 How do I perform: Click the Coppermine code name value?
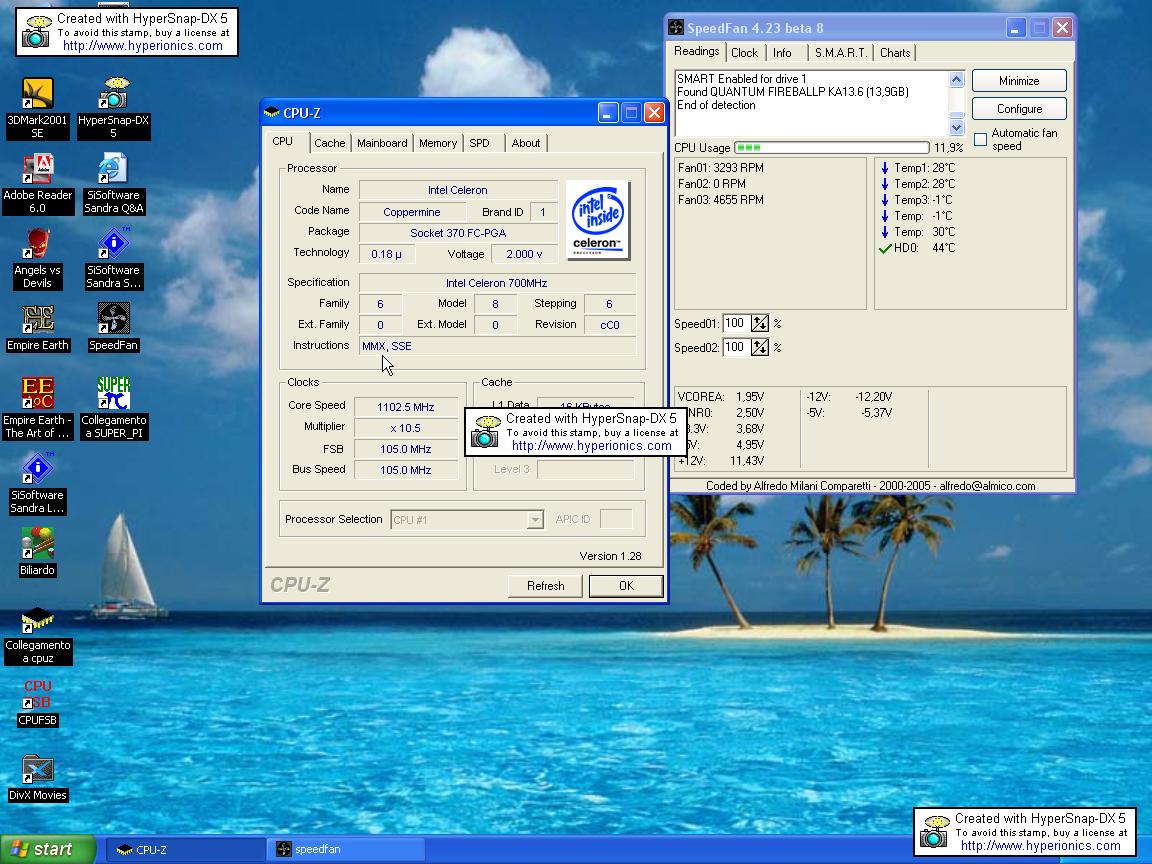point(411,212)
